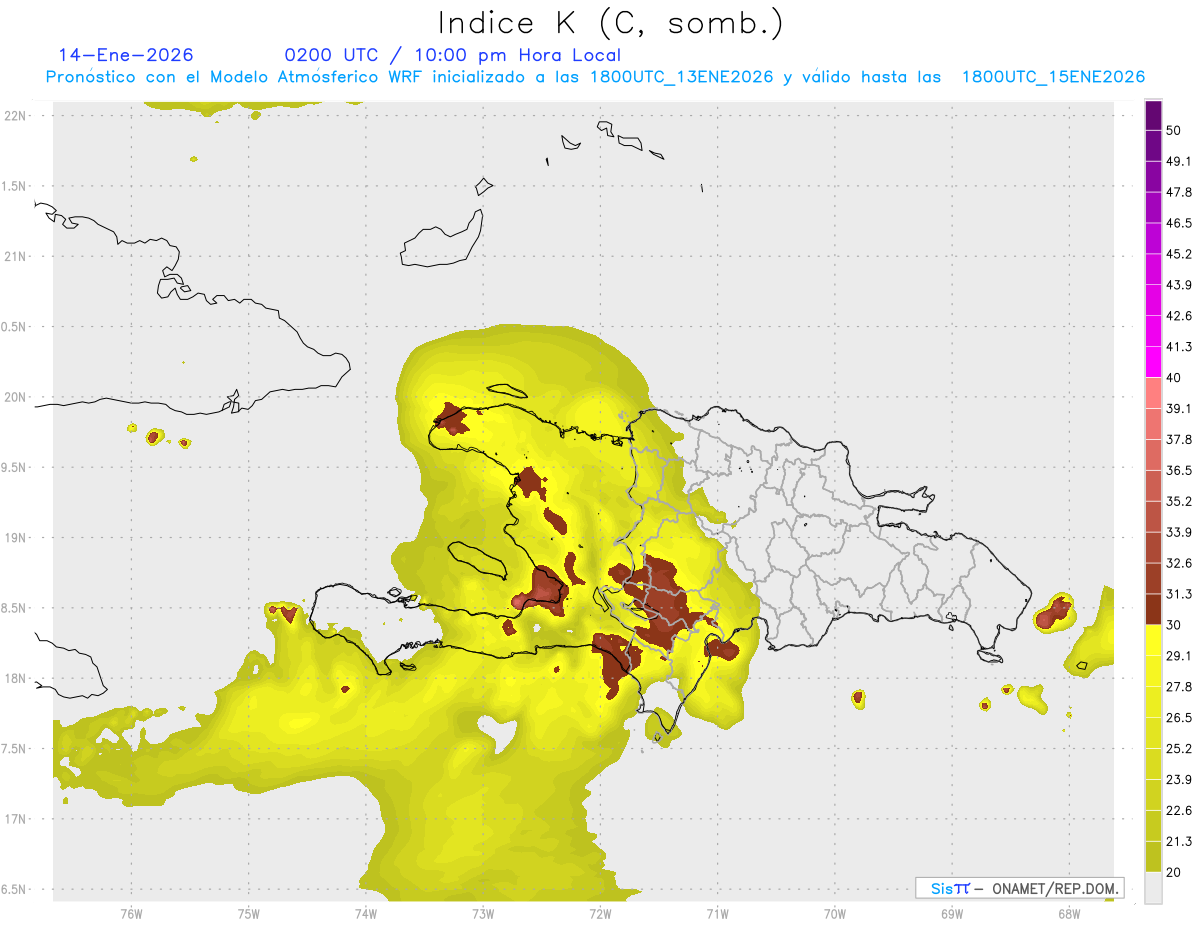Click the '20' colorbar value
The width and height of the screenshot is (1200, 927).
[x=1175, y=873]
